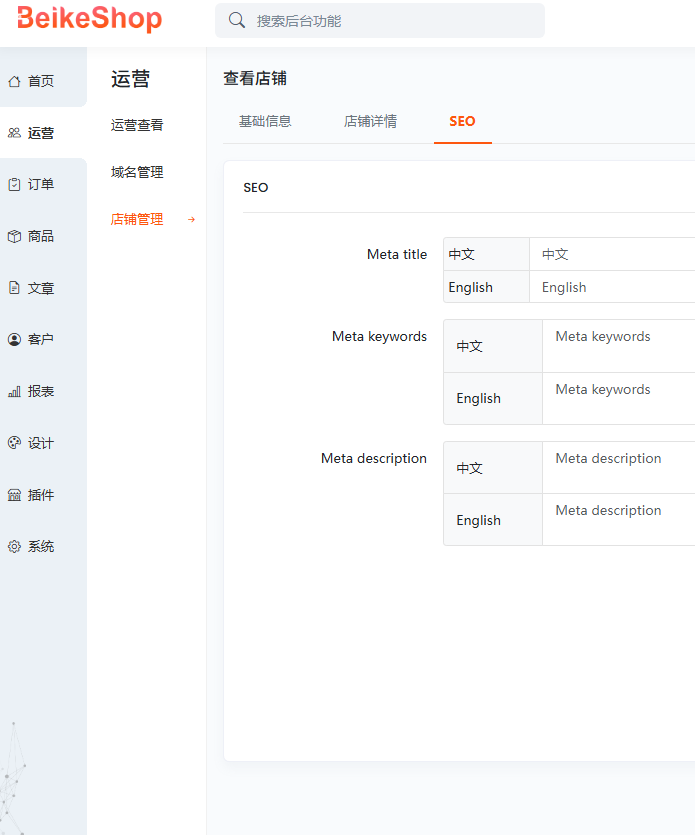Expand the 店铺管理 arrow in submenu

[191, 220]
